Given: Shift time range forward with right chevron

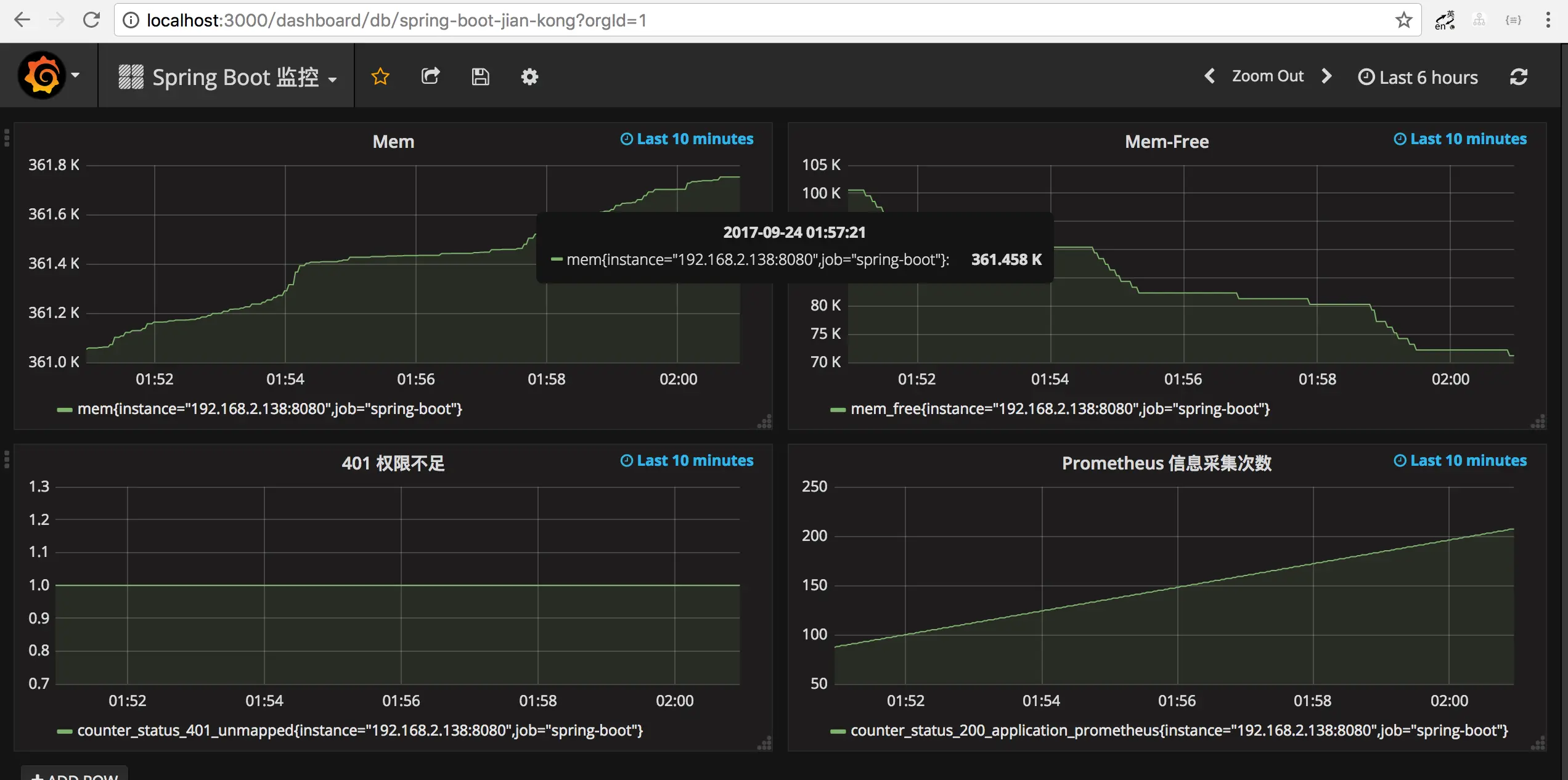Looking at the screenshot, I should tap(1326, 76).
